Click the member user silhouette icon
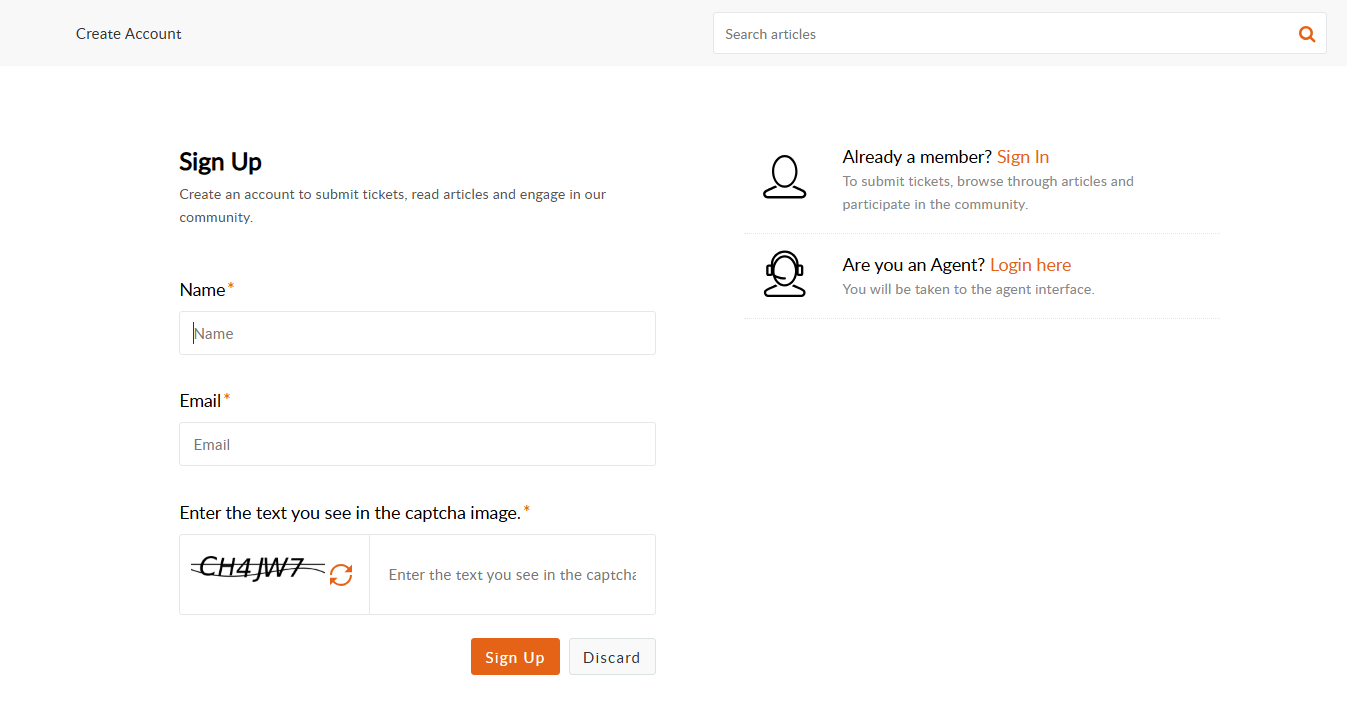Viewport: 1347px width, 723px height. pos(784,177)
